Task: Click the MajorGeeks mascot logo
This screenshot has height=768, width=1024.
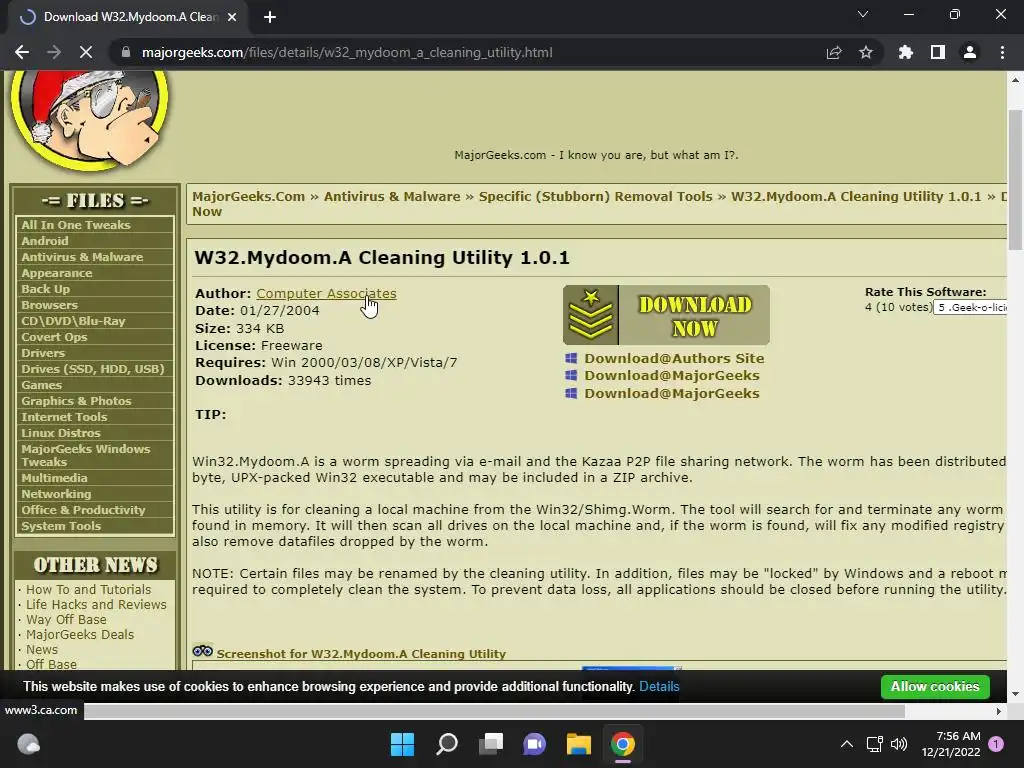Action: coord(89,120)
